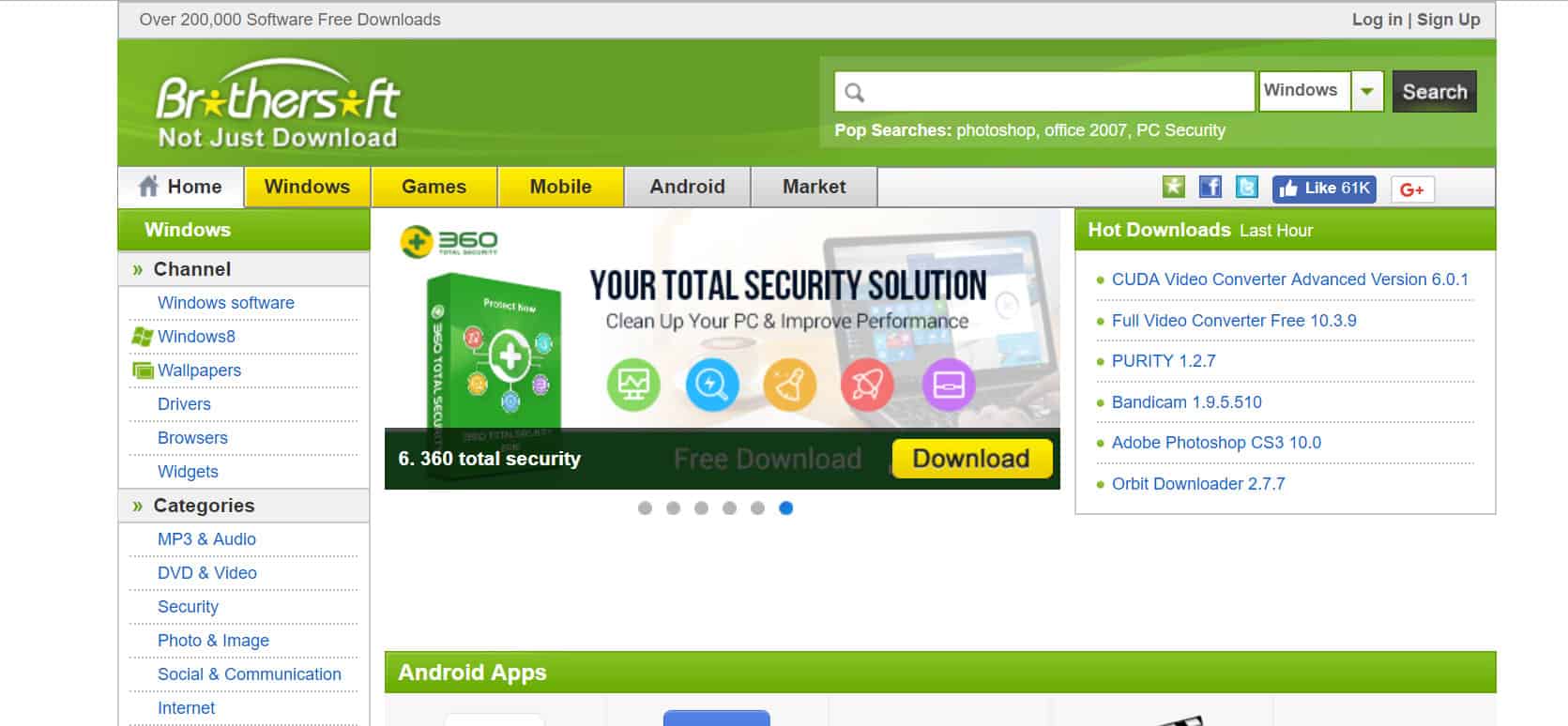Open the MP3 & Audio category
This screenshot has height=726, width=1568.
[x=206, y=539]
